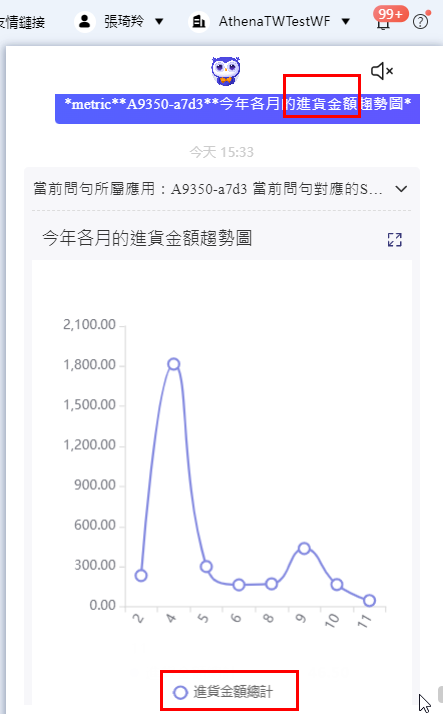Expand the 當前問句所屬應用 details chevron
The width and height of the screenshot is (443, 714).
coord(401,189)
